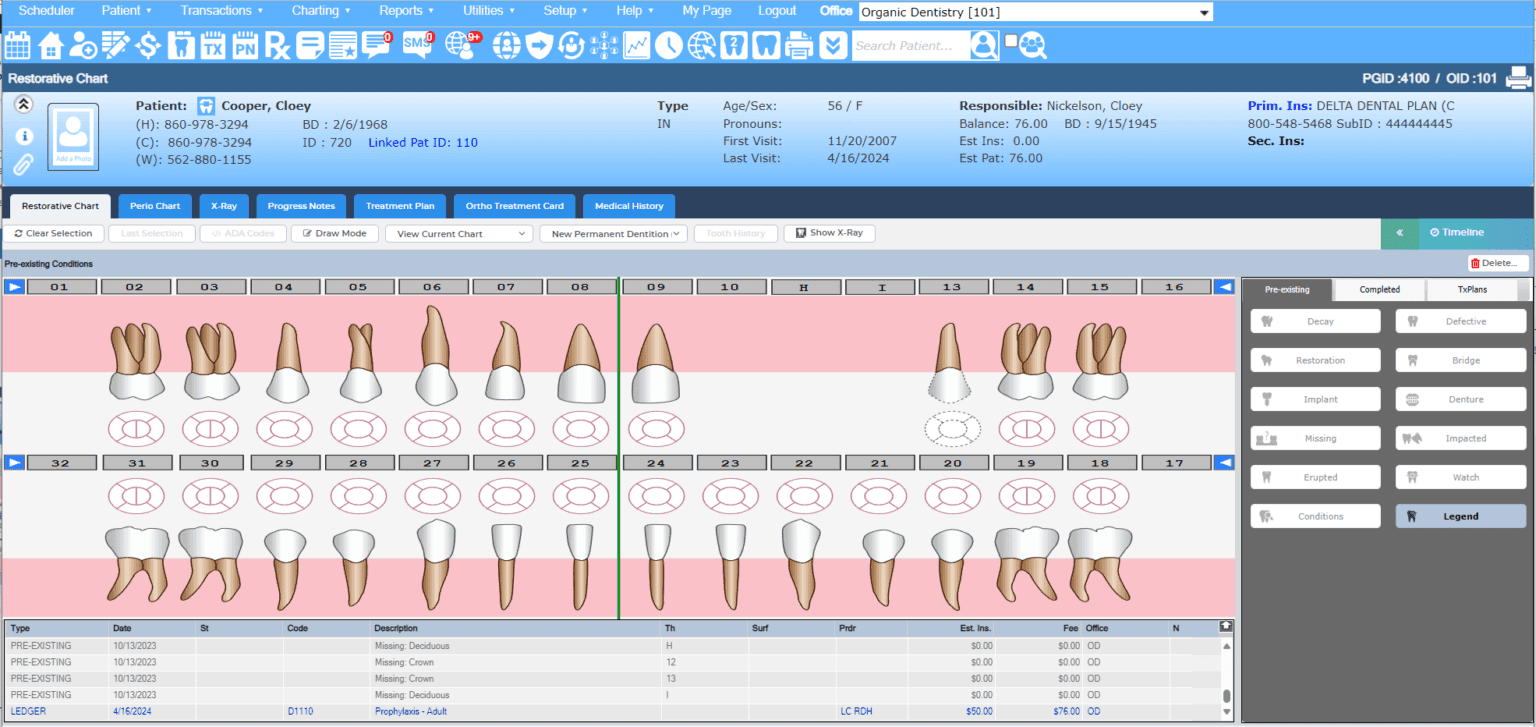The height and width of the screenshot is (727, 1536).
Task: Expand the New Permanent Dentition dropdown
Action: [613, 233]
